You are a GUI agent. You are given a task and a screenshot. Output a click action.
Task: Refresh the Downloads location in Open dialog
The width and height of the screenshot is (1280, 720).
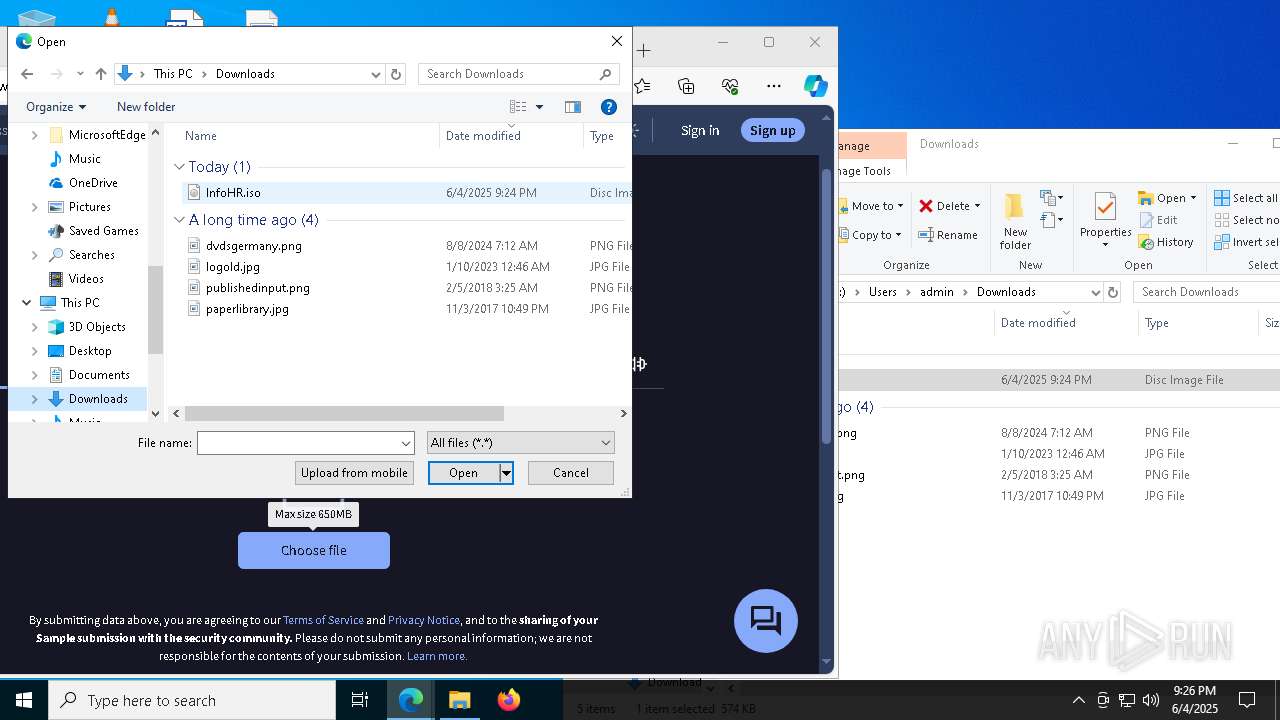396,74
